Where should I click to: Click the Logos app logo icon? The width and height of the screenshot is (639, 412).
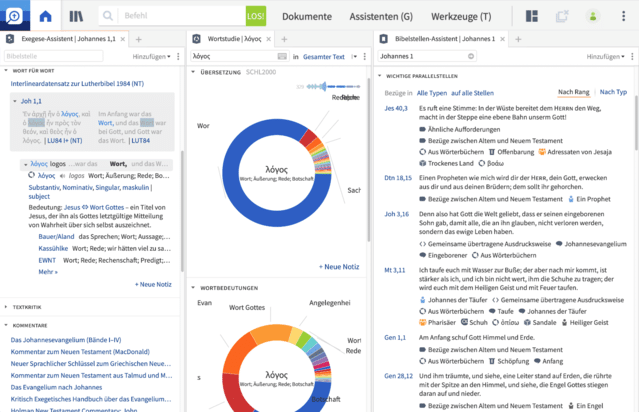14,16
